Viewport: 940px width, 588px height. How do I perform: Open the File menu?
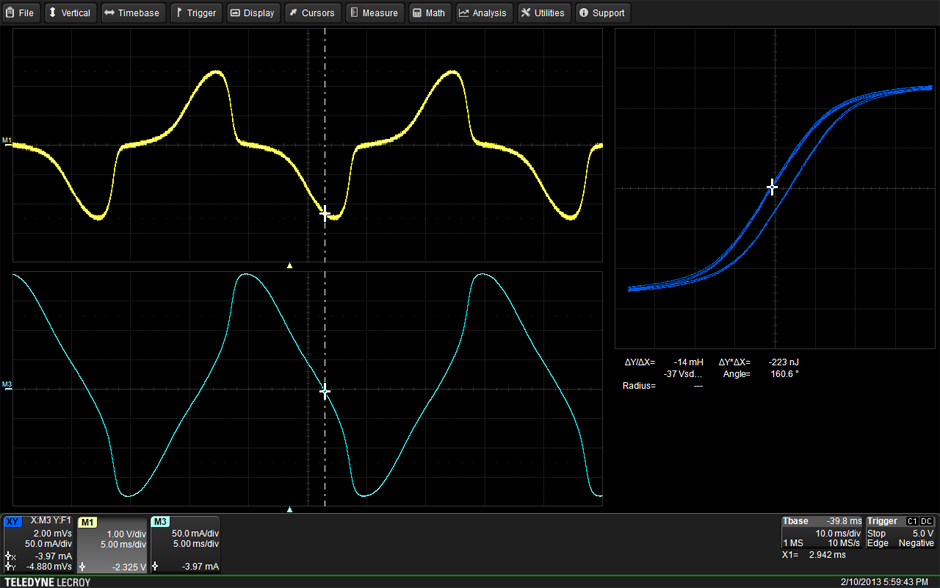(20, 13)
